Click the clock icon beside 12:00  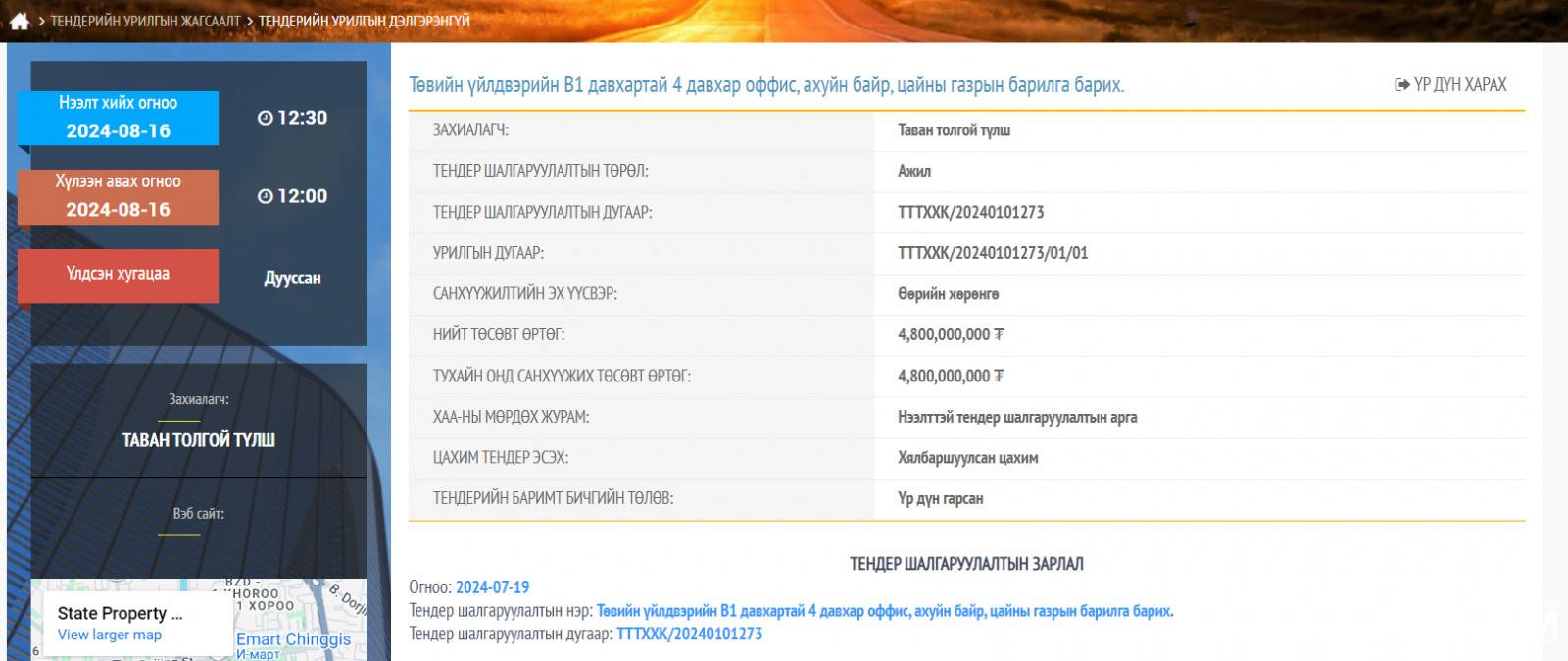pyautogui.click(x=265, y=196)
